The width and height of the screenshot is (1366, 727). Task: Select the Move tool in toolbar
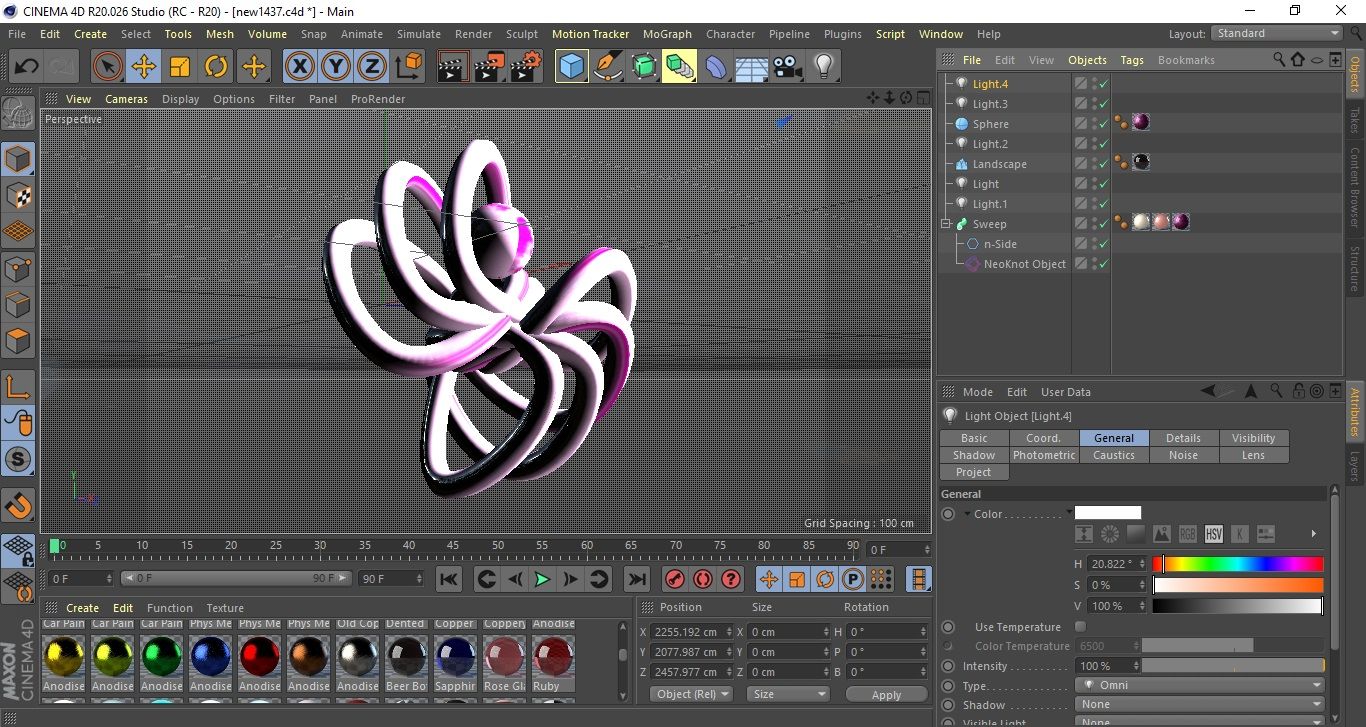144,67
